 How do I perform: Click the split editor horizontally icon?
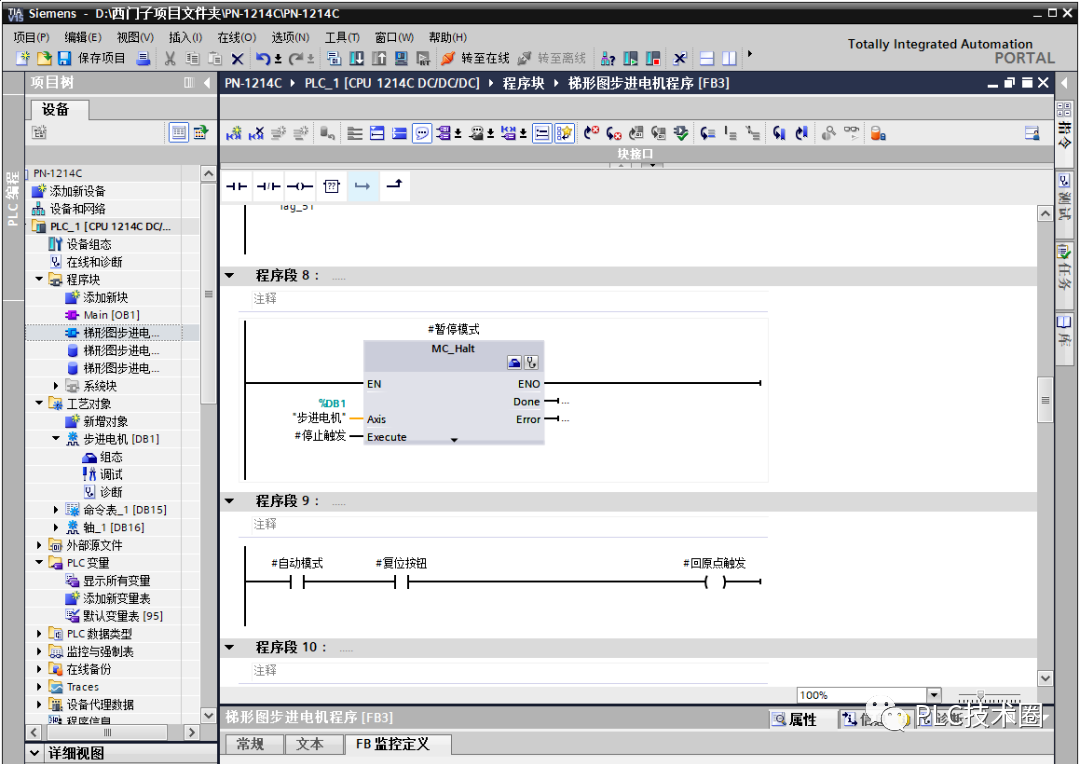pyautogui.click(x=707, y=59)
